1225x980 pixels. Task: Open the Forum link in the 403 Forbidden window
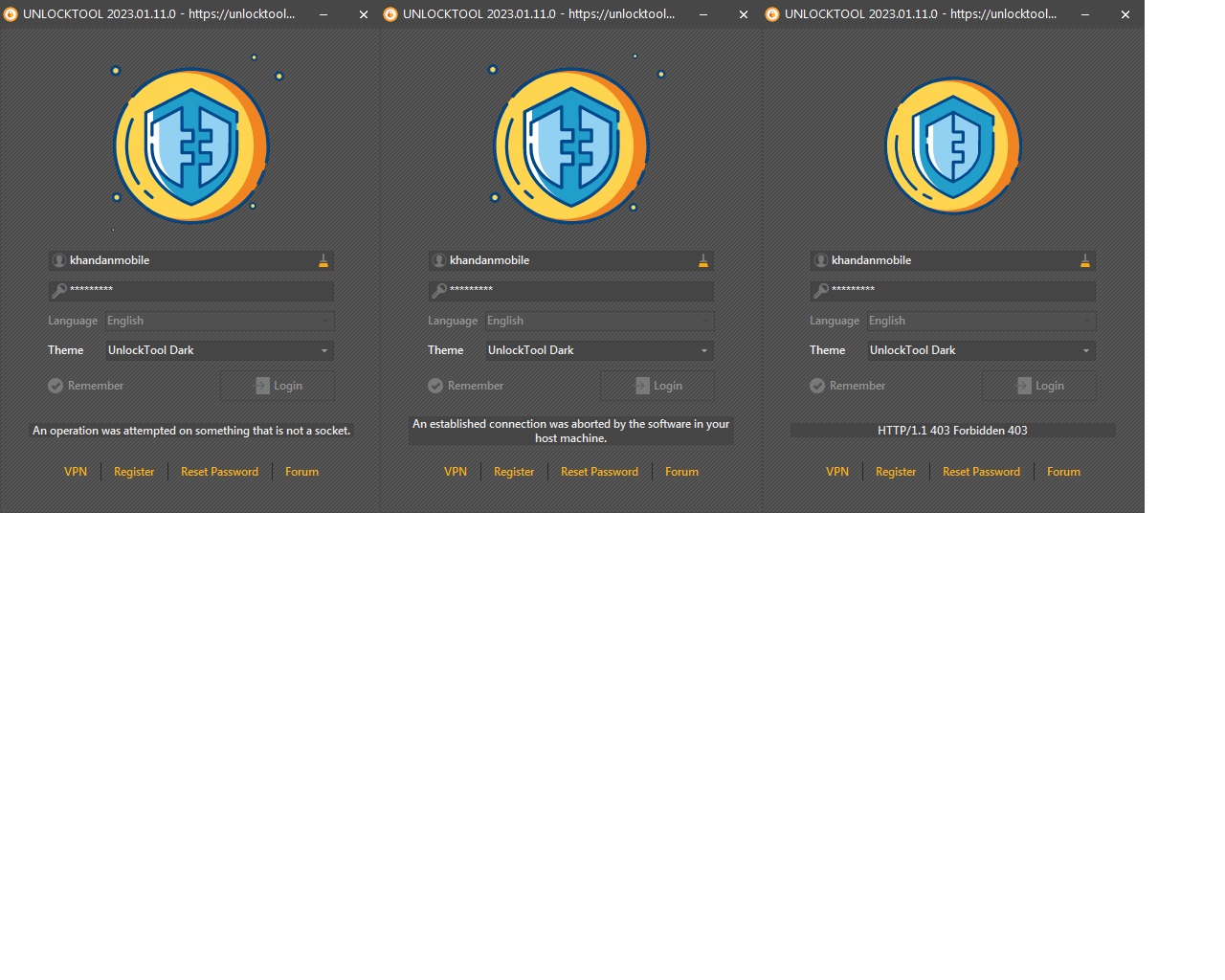(1063, 472)
